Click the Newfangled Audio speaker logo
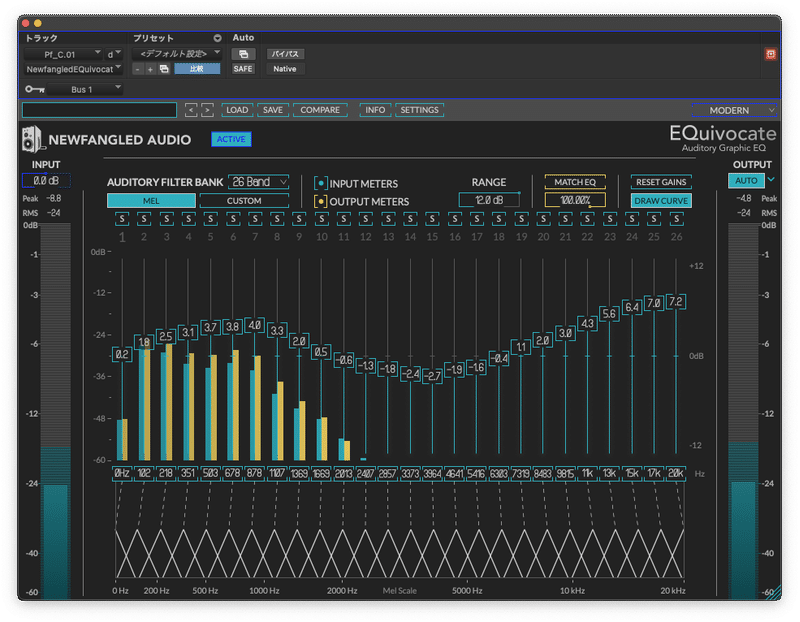This screenshot has width=800, height=622. [33, 139]
